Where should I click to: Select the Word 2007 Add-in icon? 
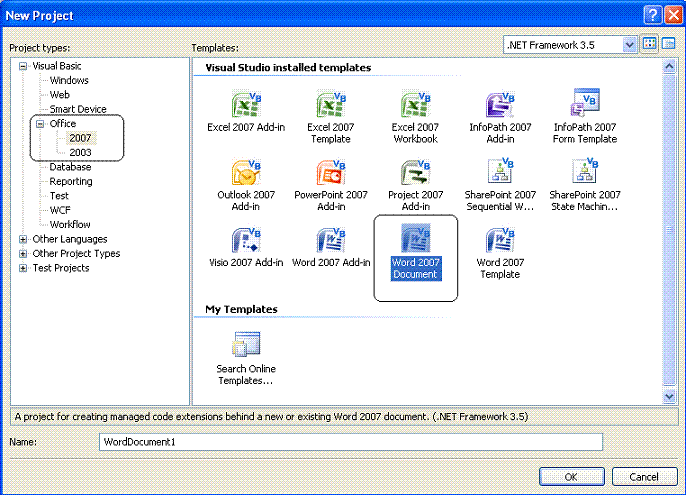(x=331, y=239)
